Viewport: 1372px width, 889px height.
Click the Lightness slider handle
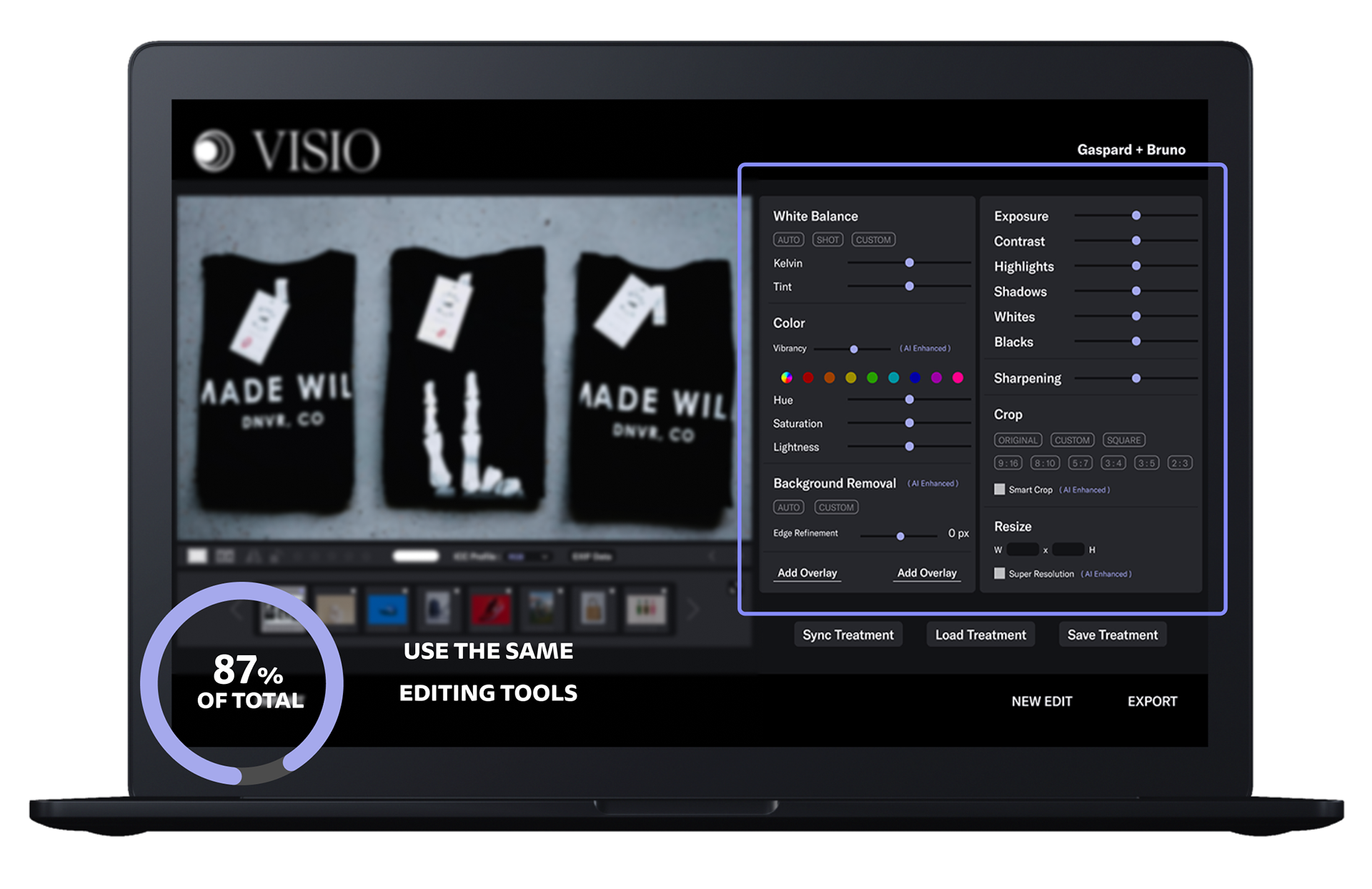pyautogui.click(x=910, y=447)
